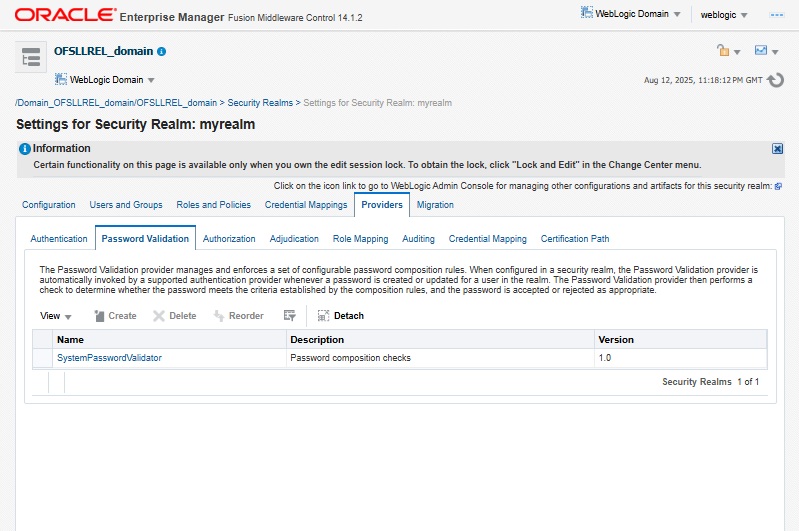Open the SystemPasswordValidator link

109,358
